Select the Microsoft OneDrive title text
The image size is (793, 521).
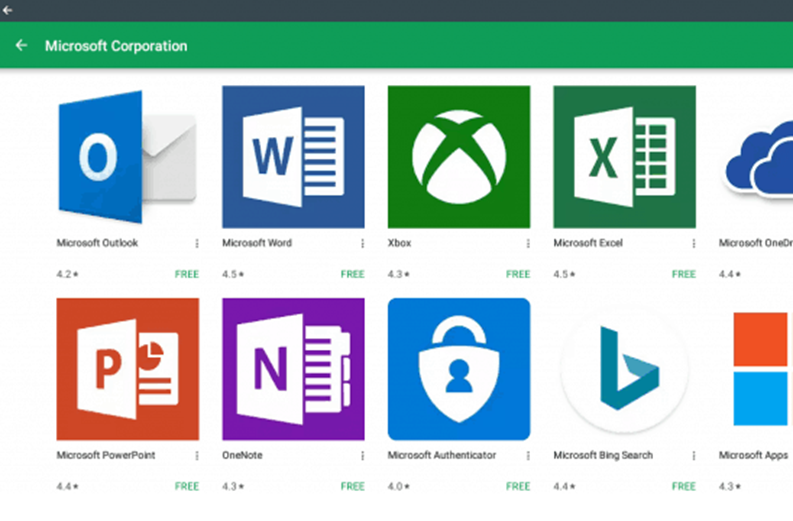click(756, 243)
